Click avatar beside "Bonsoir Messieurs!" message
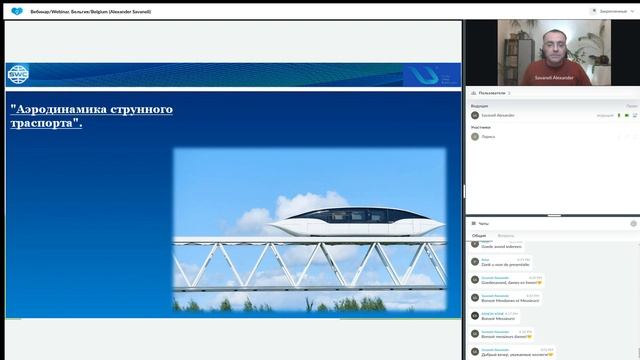Screen dimensions: 640x360 [x=475, y=316]
